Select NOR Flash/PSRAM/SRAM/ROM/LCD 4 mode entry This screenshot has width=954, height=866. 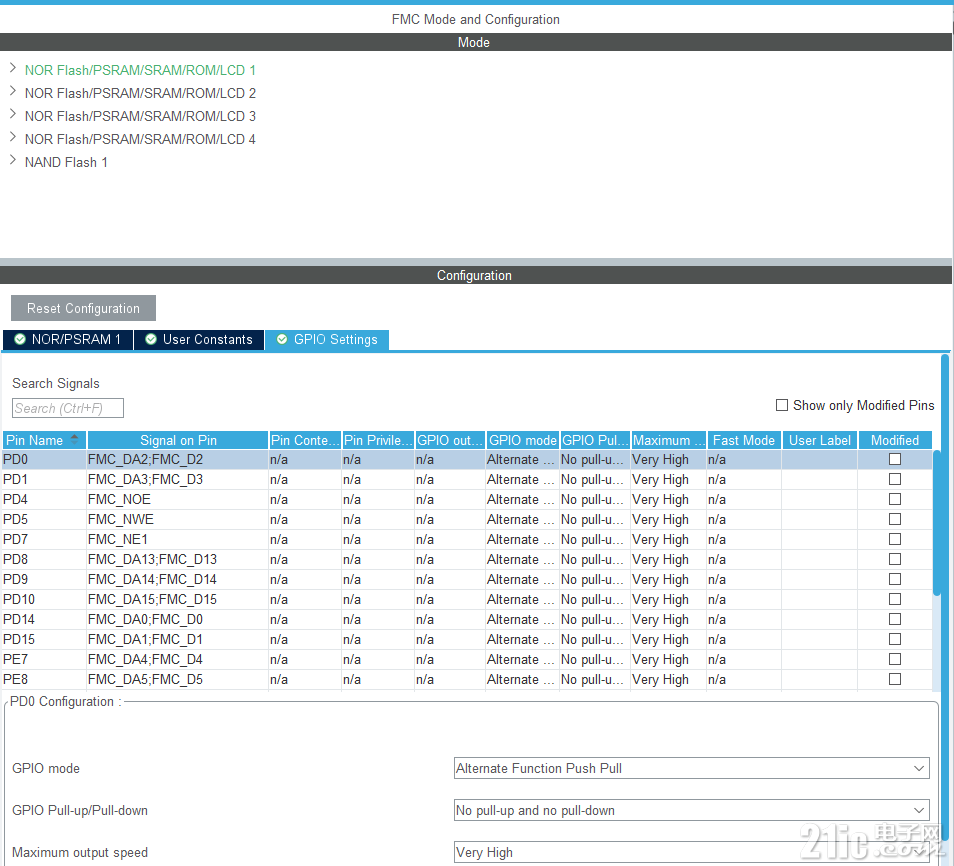pos(140,139)
